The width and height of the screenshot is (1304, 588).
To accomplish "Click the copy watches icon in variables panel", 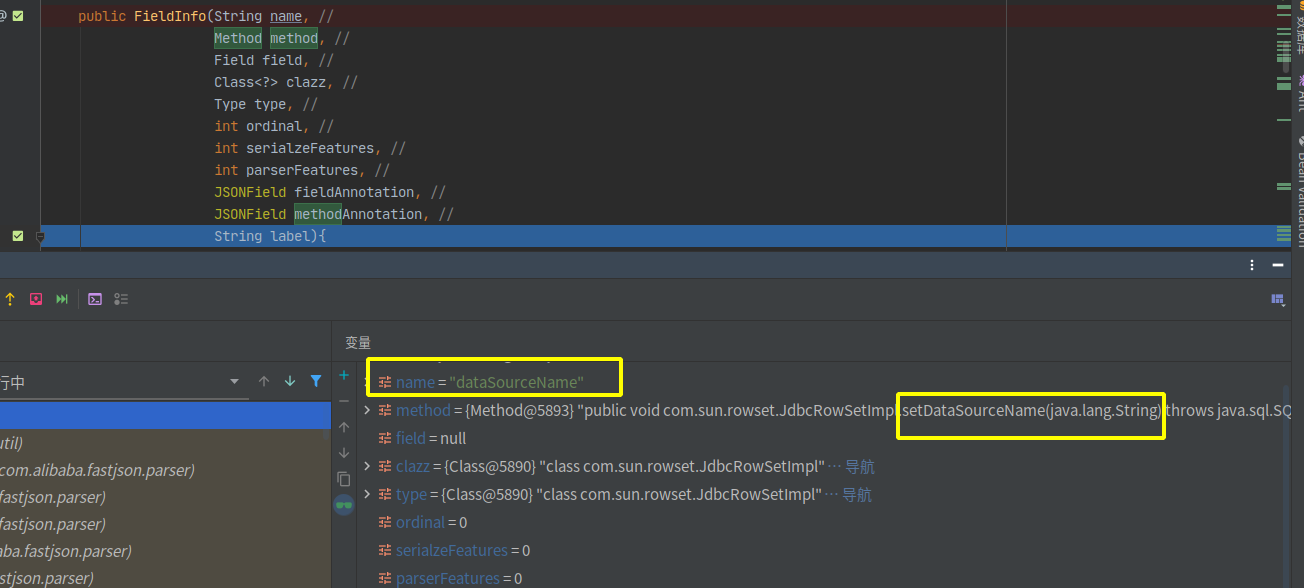I will 344,479.
